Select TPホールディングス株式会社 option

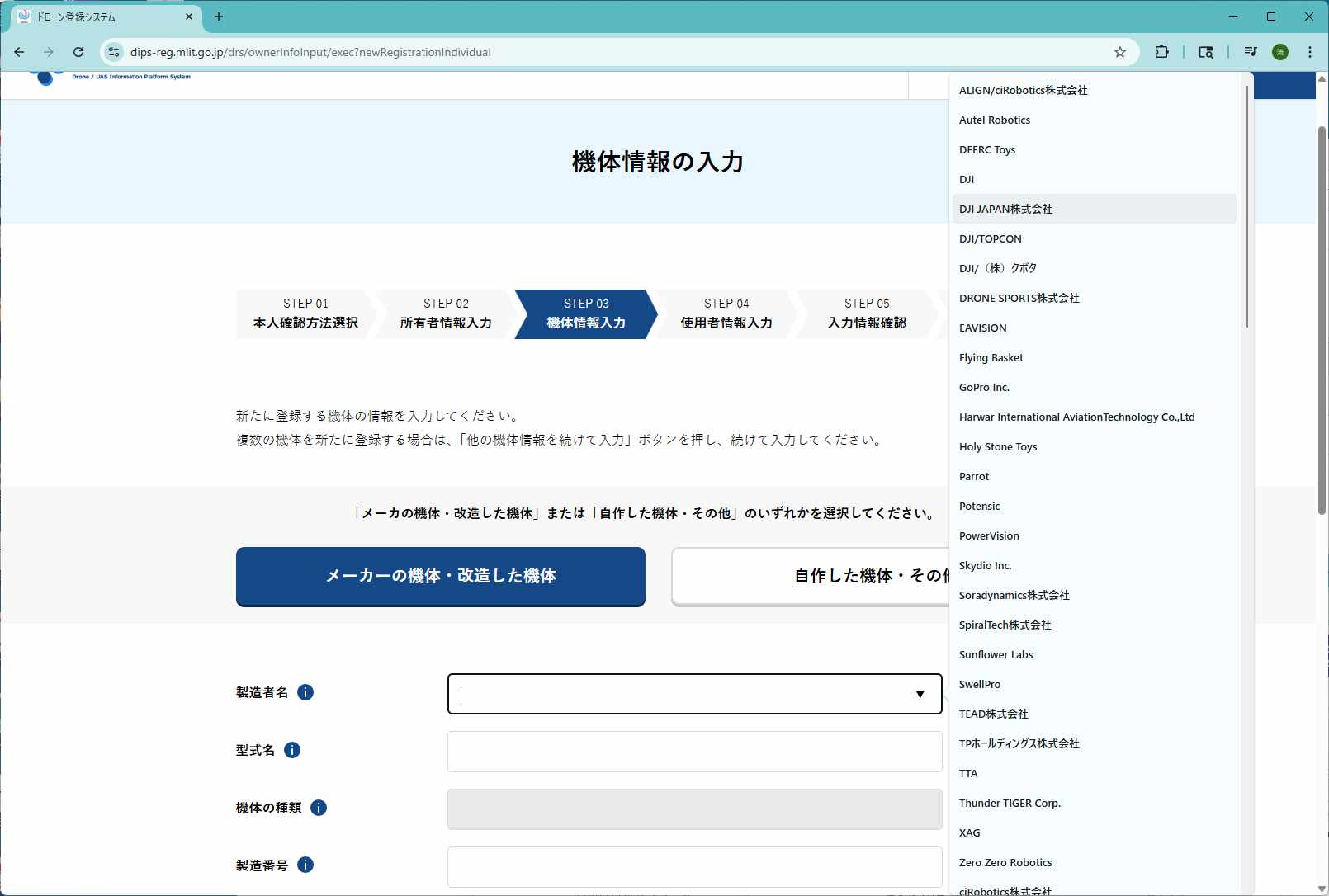point(1095,743)
